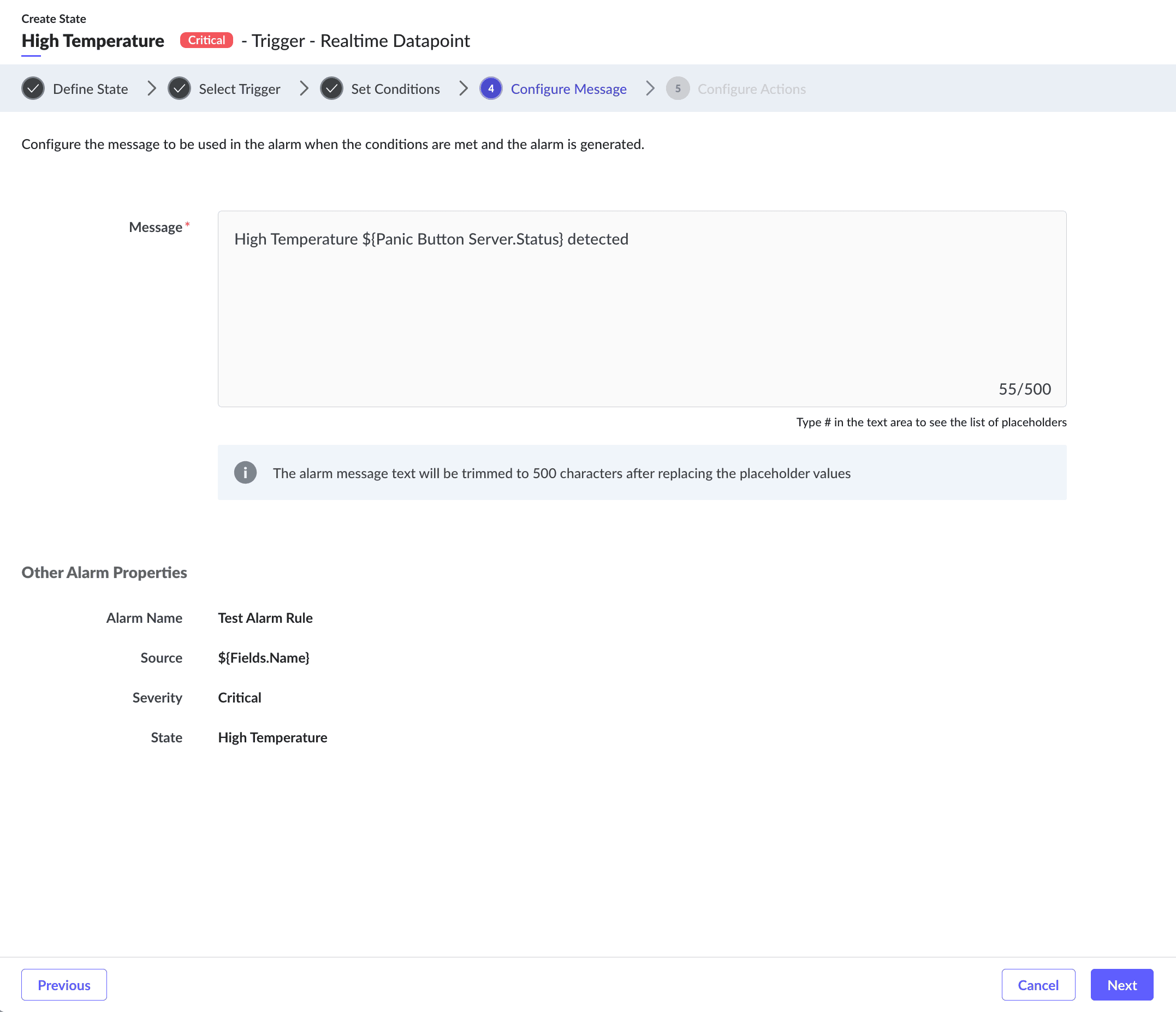Click the info icon in alarm notice
The height and width of the screenshot is (1012, 1176).
[245, 473]
